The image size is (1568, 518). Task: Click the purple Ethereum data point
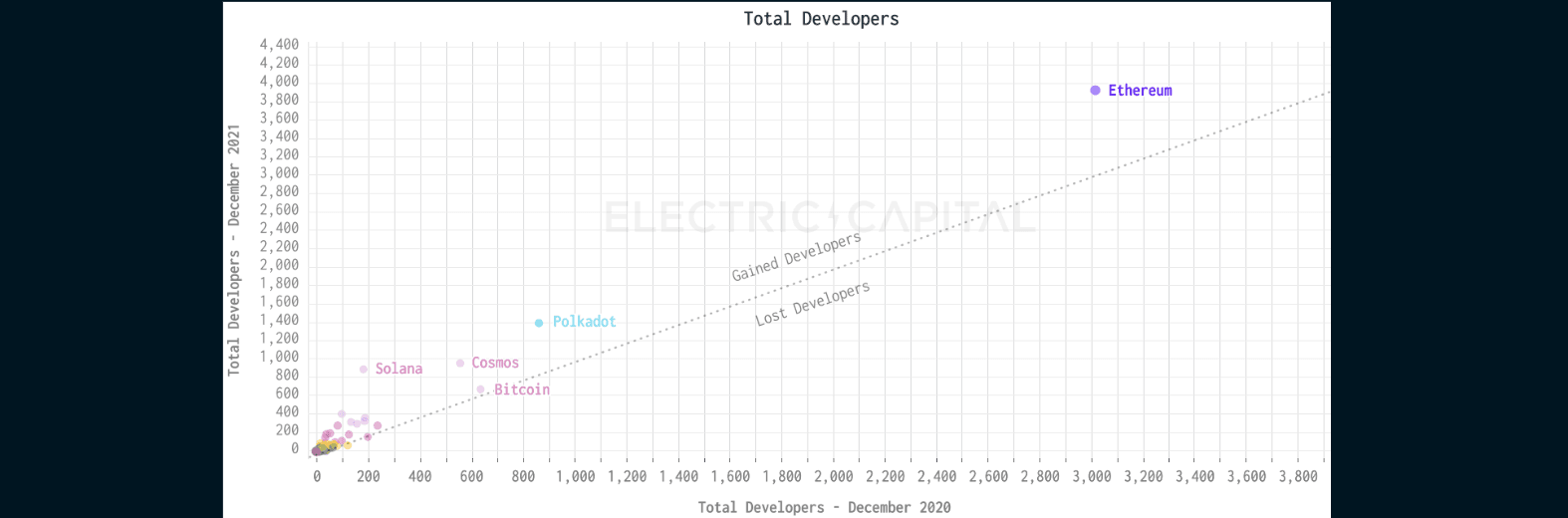(1095, 91)
